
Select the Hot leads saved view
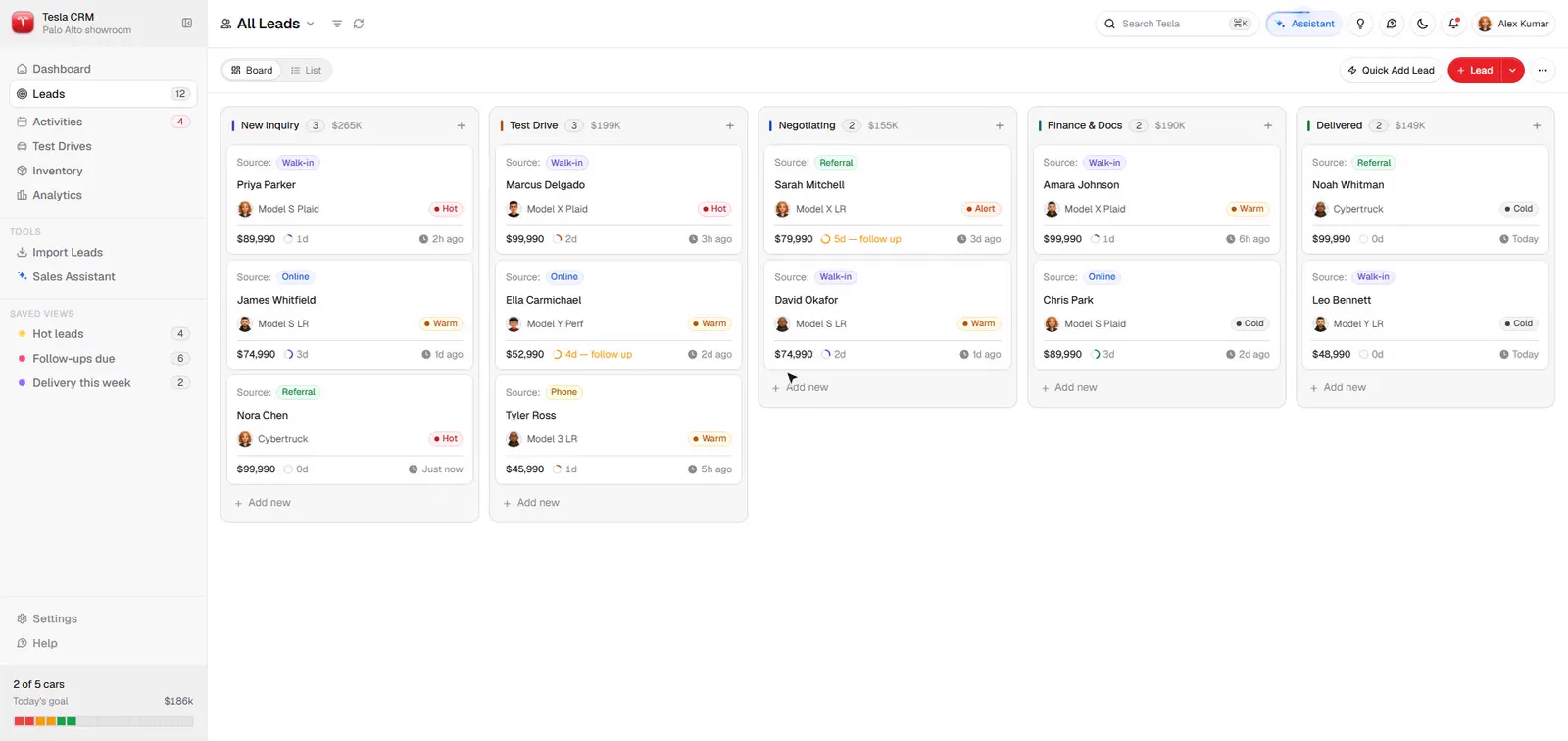click(103, 334)
